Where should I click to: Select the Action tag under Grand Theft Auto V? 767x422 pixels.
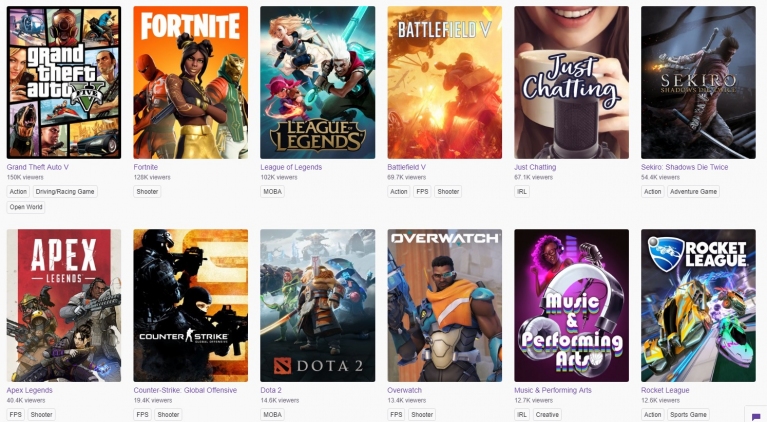pyautogui.click(x=18, y=192)
